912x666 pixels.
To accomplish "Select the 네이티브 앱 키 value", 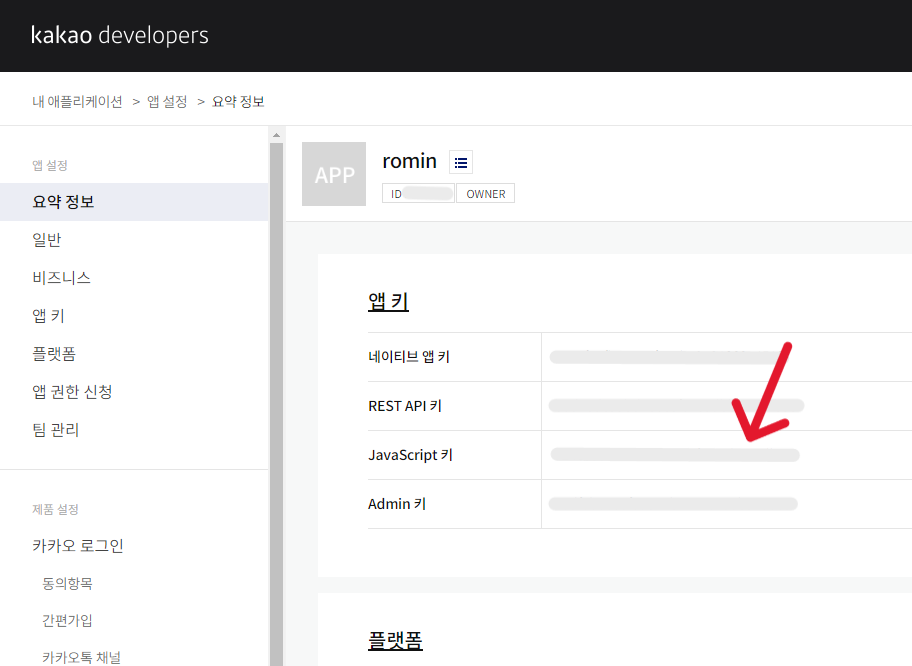I will point(667,357).
